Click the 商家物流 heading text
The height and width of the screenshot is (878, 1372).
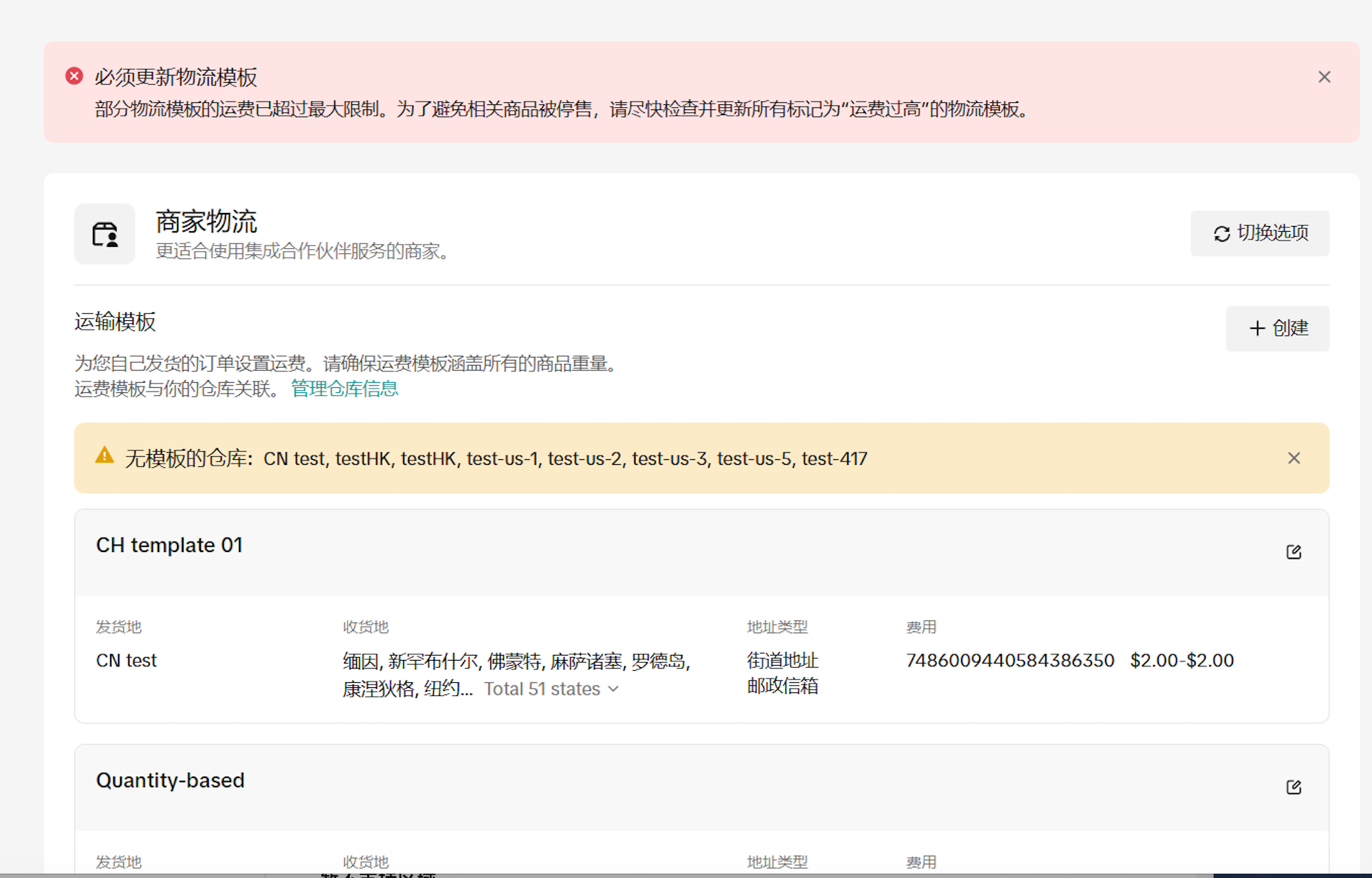(x=207, y=222)
